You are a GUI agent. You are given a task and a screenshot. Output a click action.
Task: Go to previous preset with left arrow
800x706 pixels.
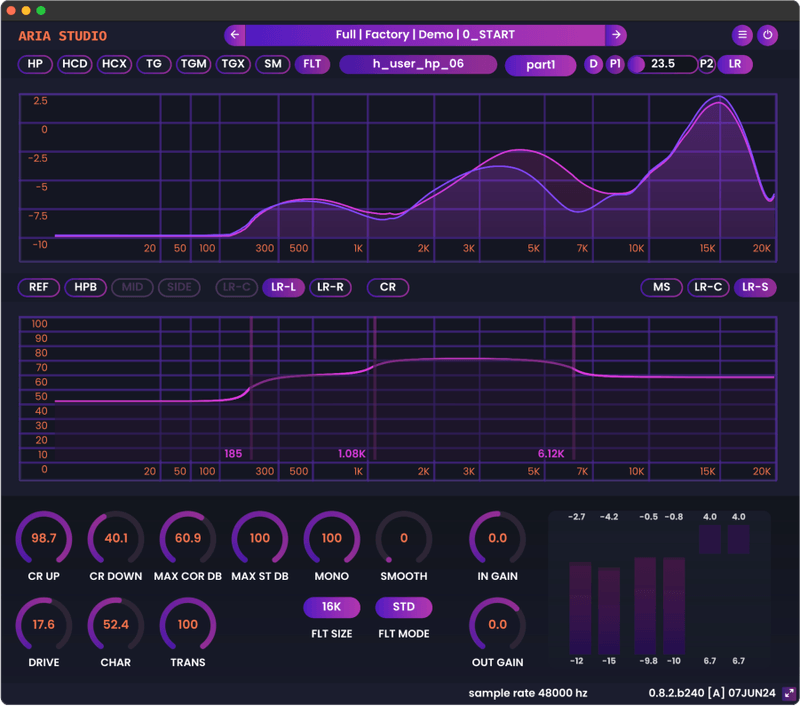[235, 35]
